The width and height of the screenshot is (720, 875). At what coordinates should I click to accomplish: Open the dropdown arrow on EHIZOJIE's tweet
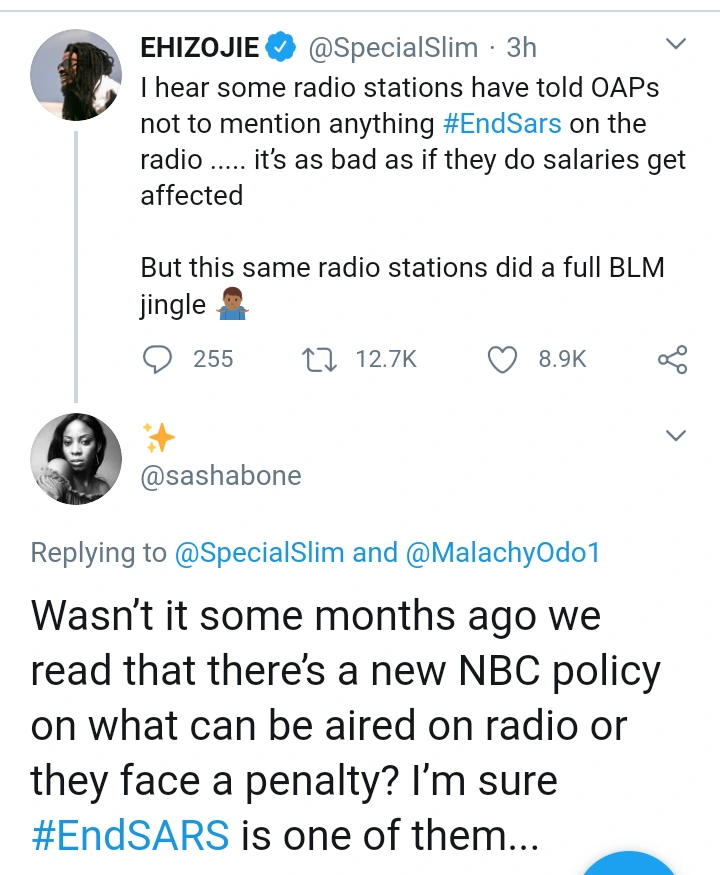pos(676,45)
